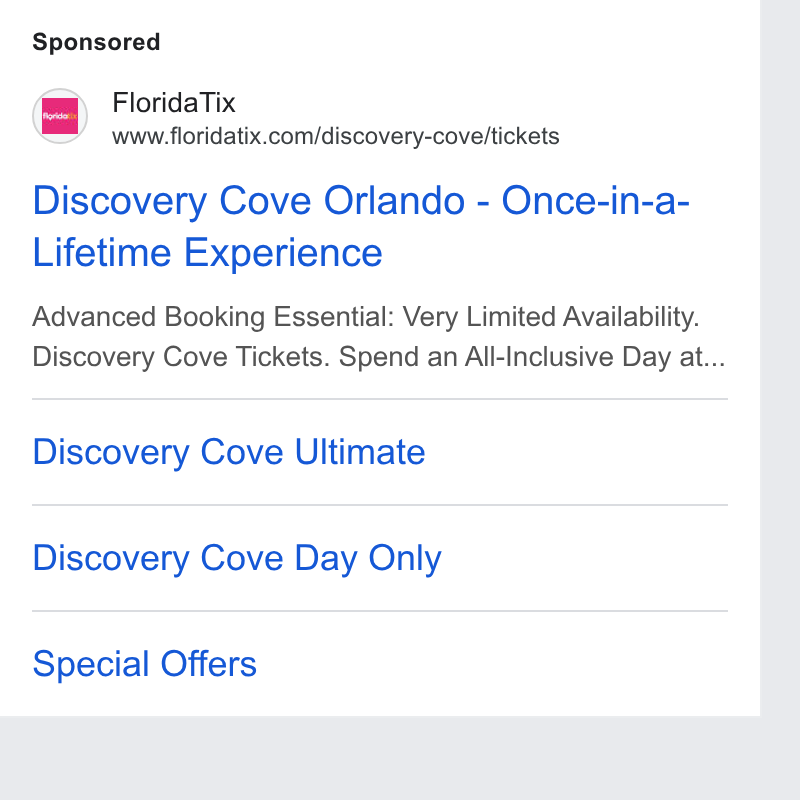
Task: Click 'Very Limited Availability' in the description
Action: (551, 317)
